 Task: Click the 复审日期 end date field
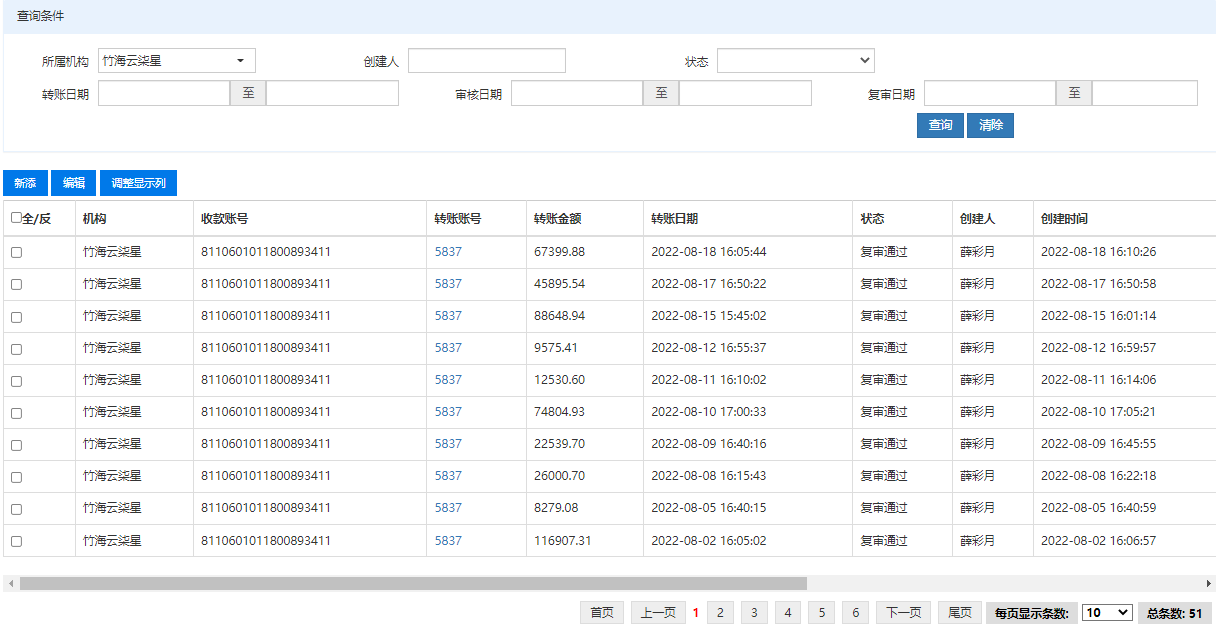pos(1144,93)
